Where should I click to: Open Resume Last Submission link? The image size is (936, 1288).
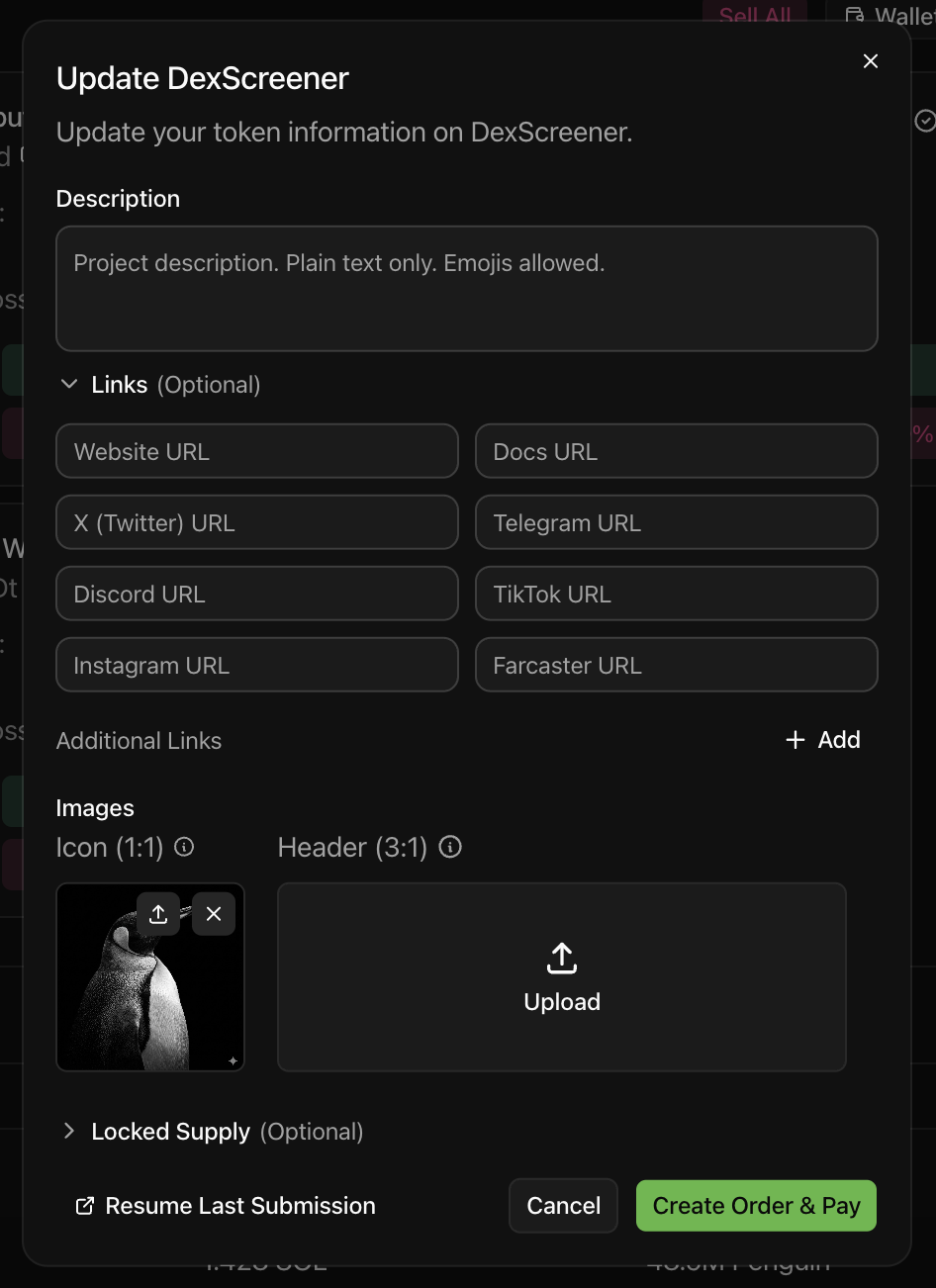pyautogui.click(x=240, y=1206)
